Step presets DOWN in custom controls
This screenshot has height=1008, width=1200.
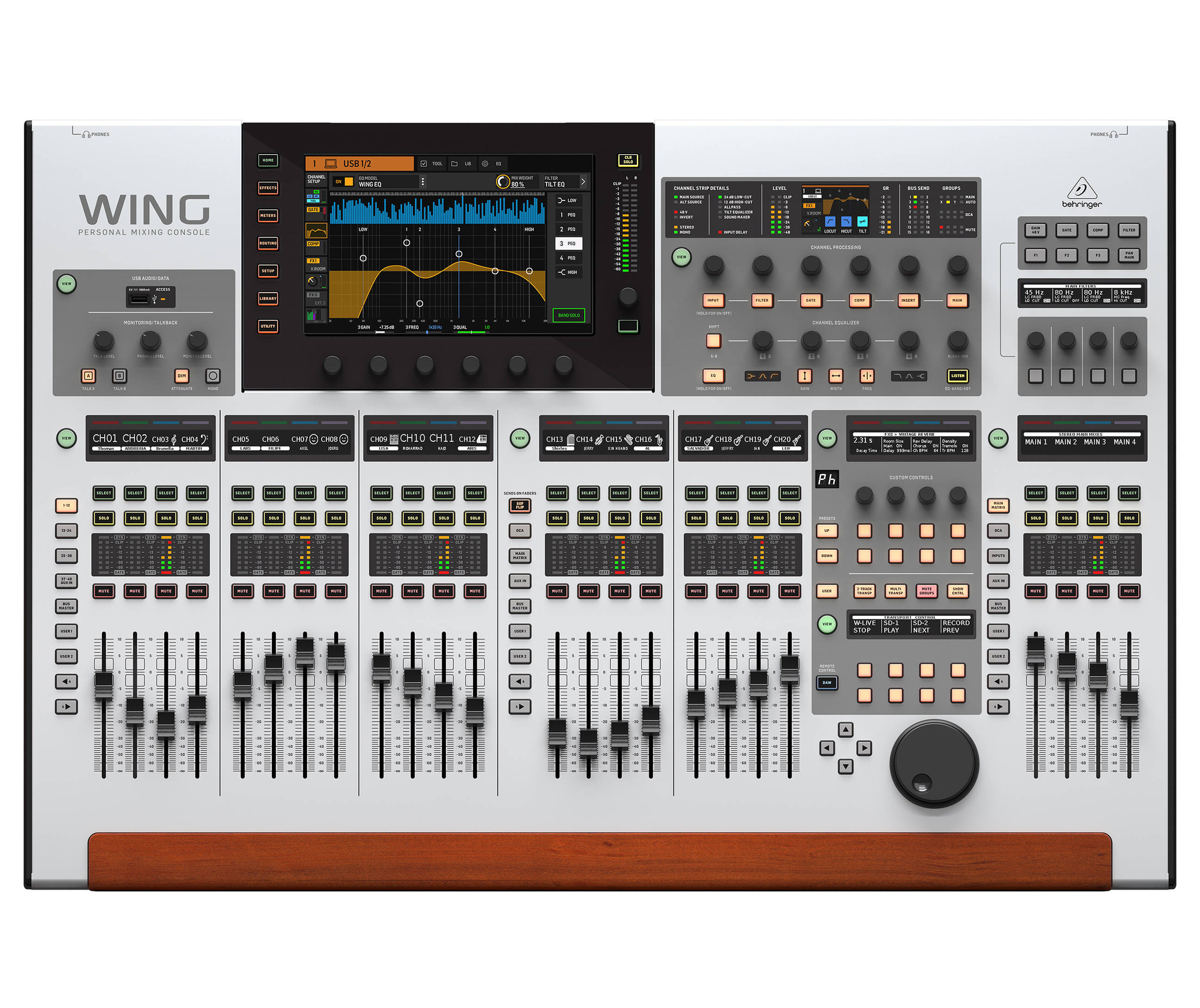827,556
